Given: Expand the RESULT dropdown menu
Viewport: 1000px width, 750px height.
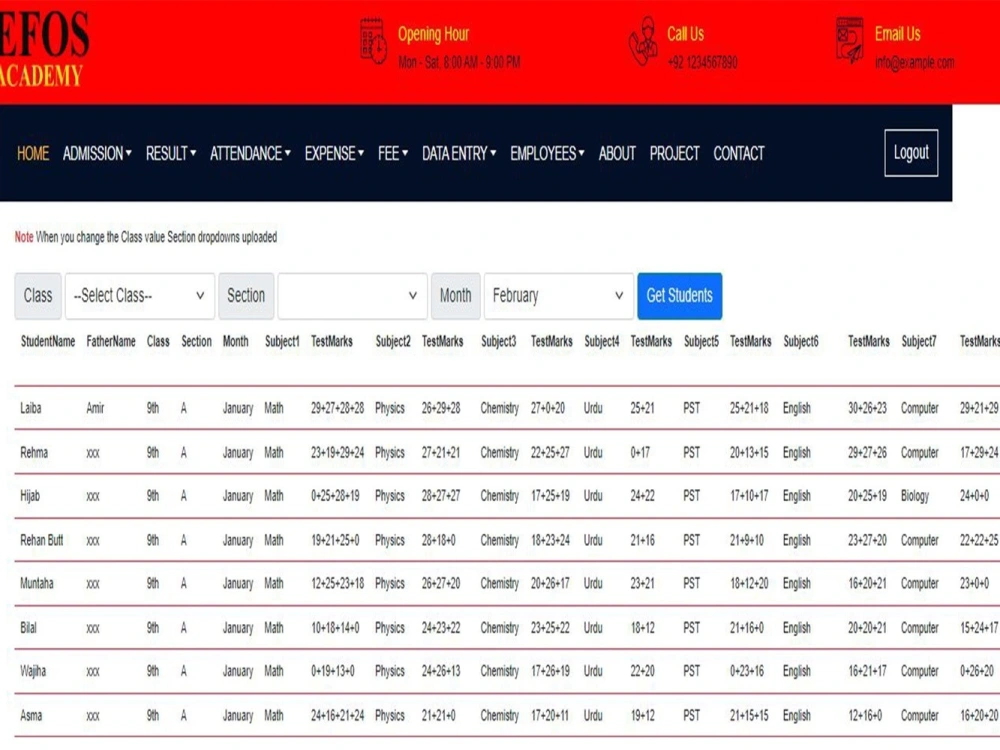Looking at the screenshot, I should pyautogui.click(x=171, y=154).
